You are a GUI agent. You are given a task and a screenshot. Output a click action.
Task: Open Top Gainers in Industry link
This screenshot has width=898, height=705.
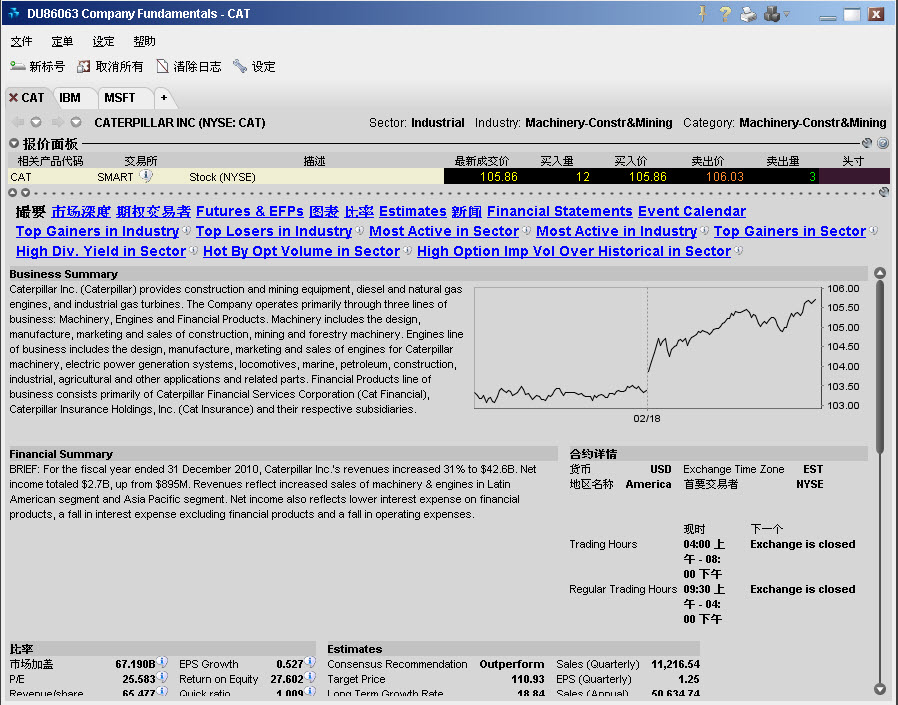[x=97, y=231]
